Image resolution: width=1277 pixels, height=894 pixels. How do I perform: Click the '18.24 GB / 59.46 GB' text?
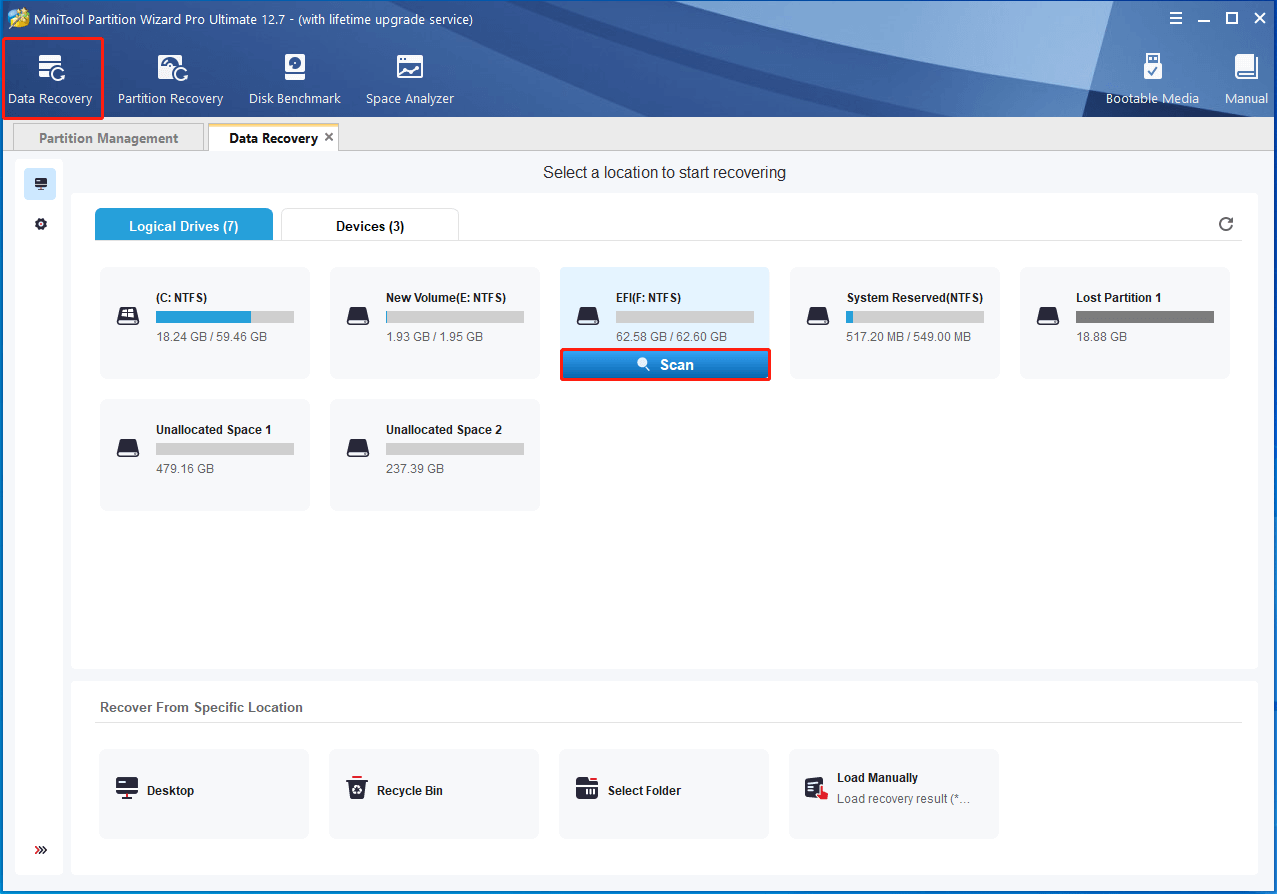click(x=211, y=337)
